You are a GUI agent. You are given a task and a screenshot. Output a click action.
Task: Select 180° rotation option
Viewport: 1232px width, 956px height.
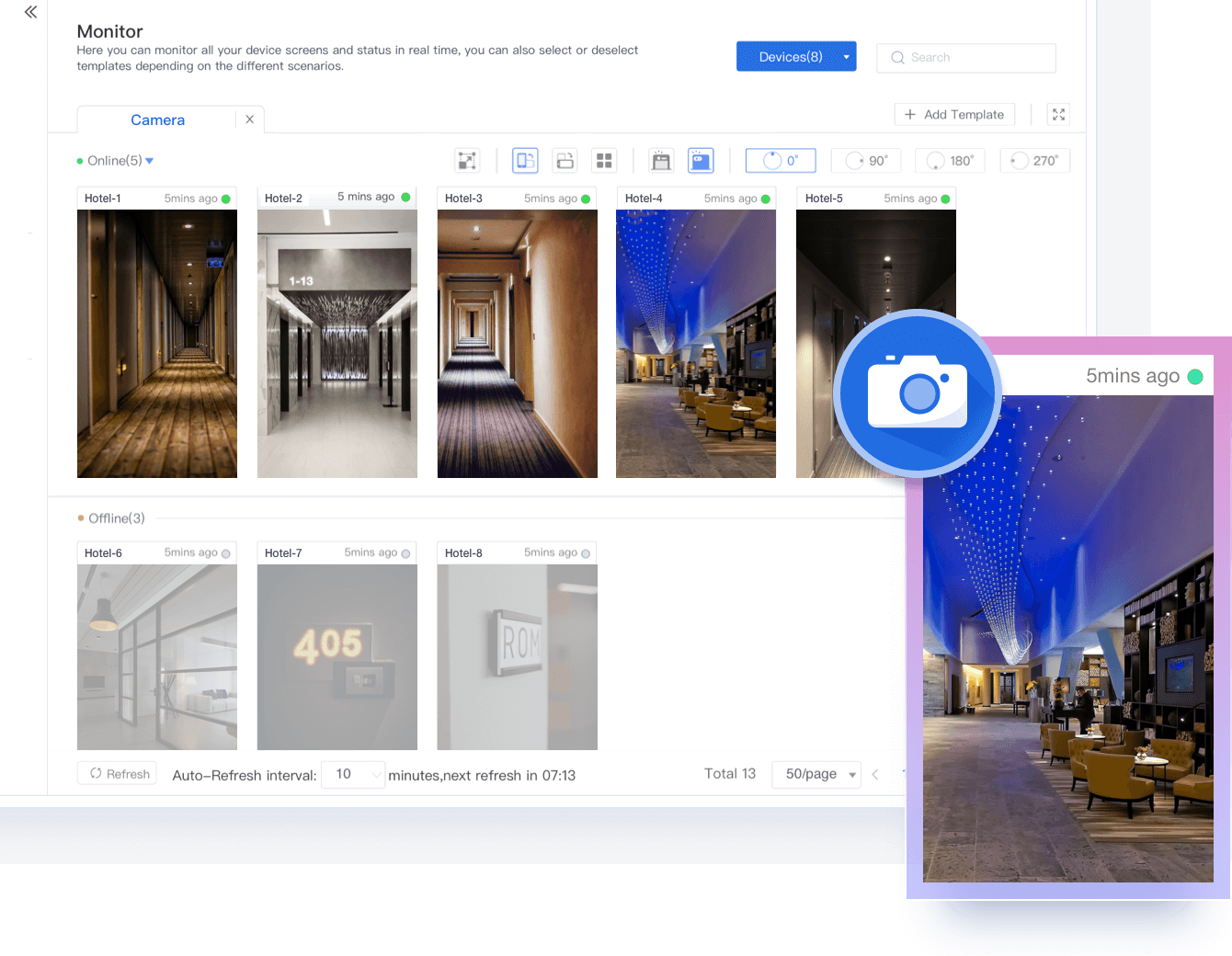pos(950,161)
